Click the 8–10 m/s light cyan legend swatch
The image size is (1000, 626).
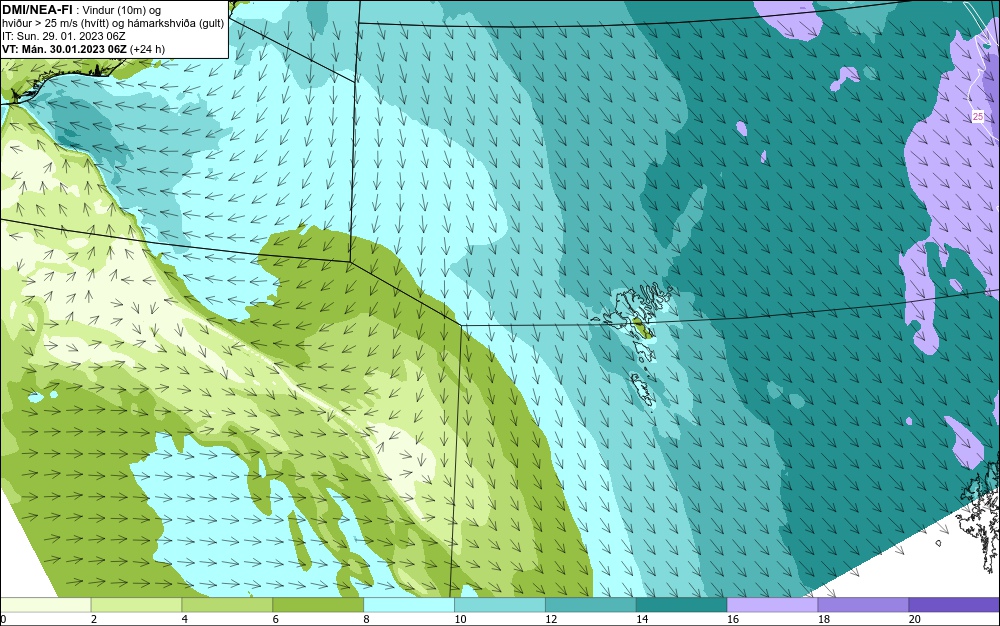coord(409,605)
